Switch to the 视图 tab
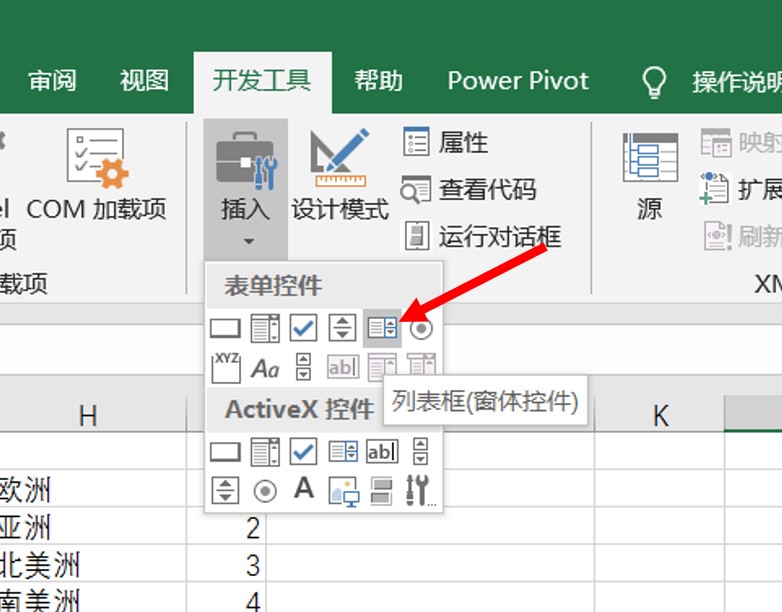Screen dimensions: 782x612 pos(144,81)
